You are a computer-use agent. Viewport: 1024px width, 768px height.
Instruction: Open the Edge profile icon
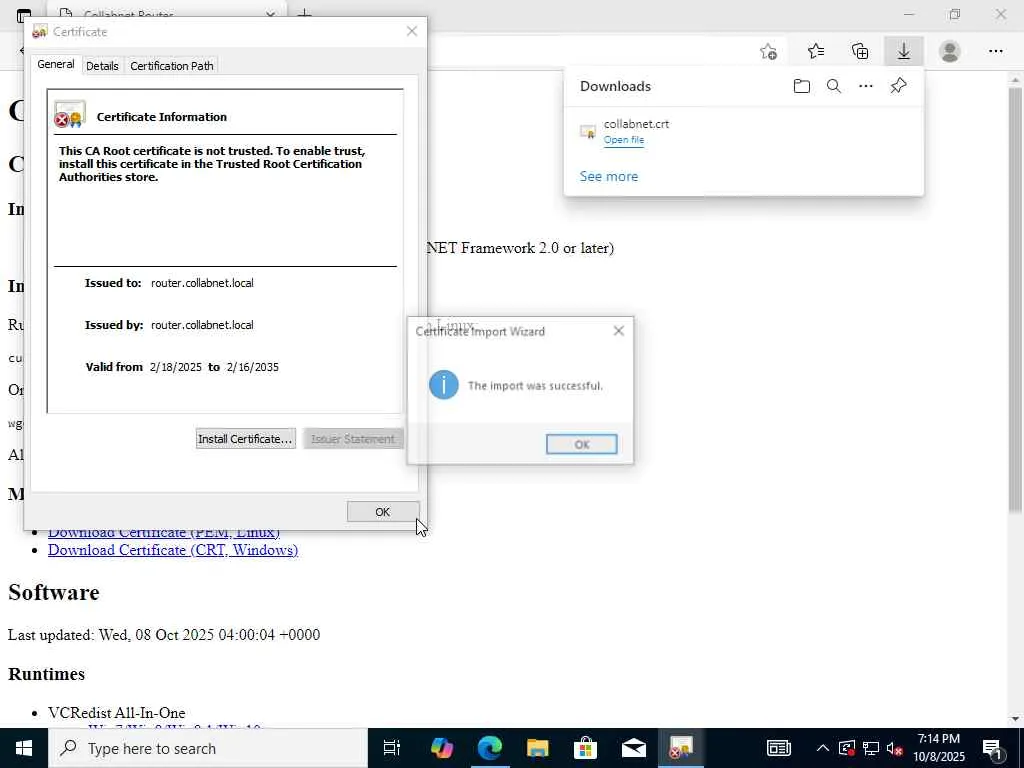tap(950, 51)
